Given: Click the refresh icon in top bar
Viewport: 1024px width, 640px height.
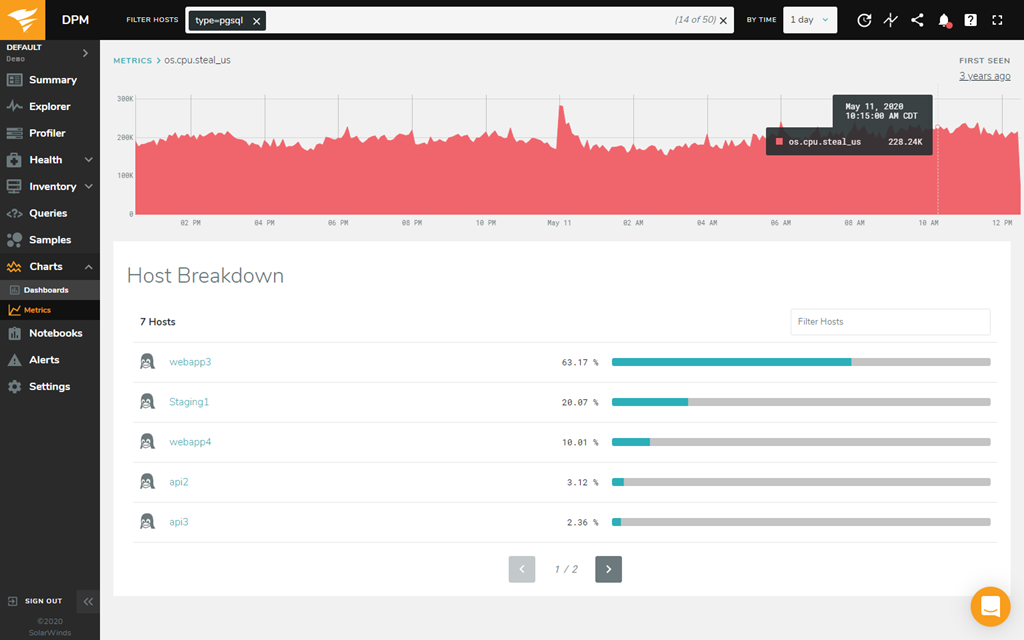Looking at the screenshot, I should pyautogui.click(x=865, y=20).
